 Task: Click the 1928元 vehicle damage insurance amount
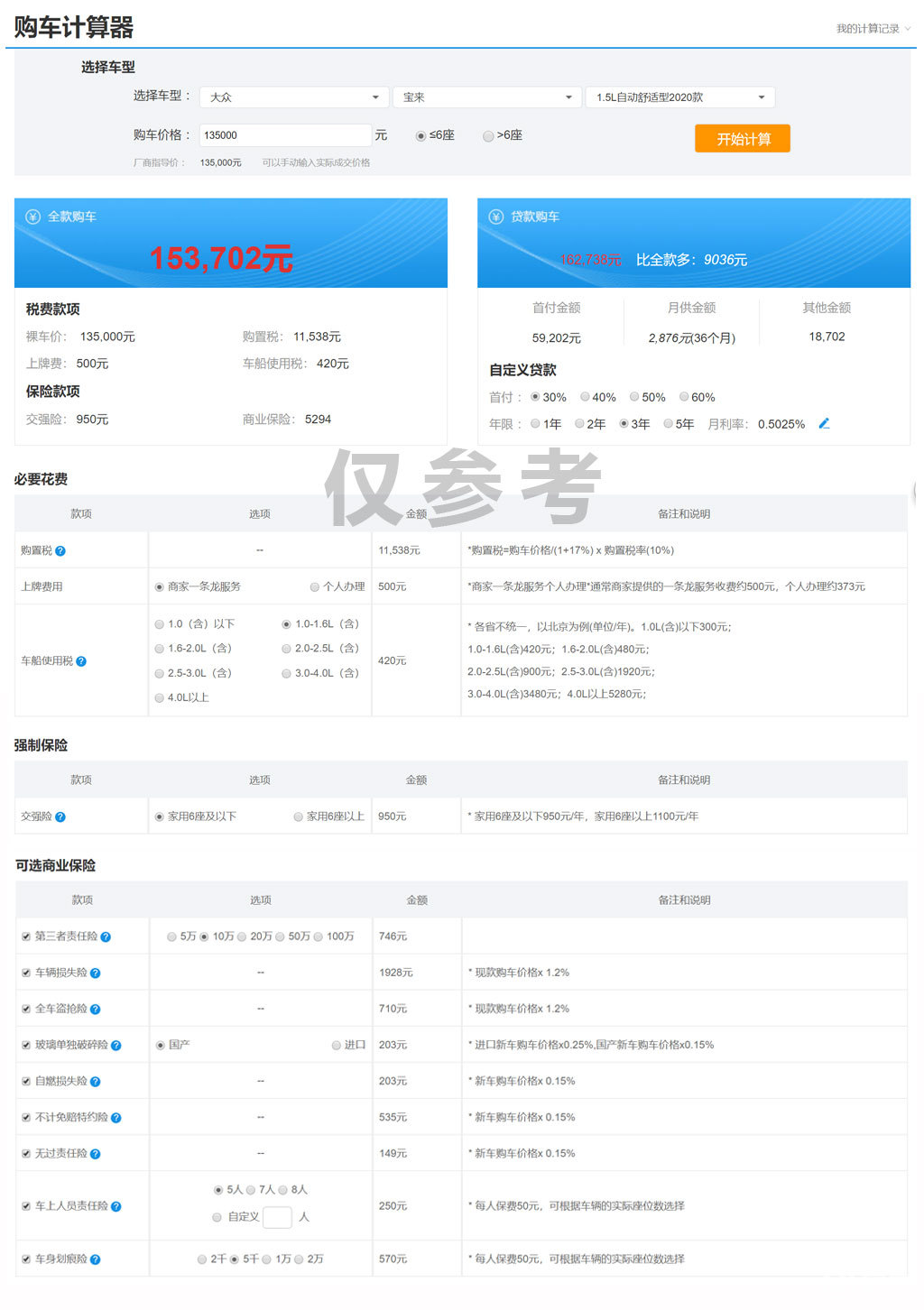click(396, 973)
